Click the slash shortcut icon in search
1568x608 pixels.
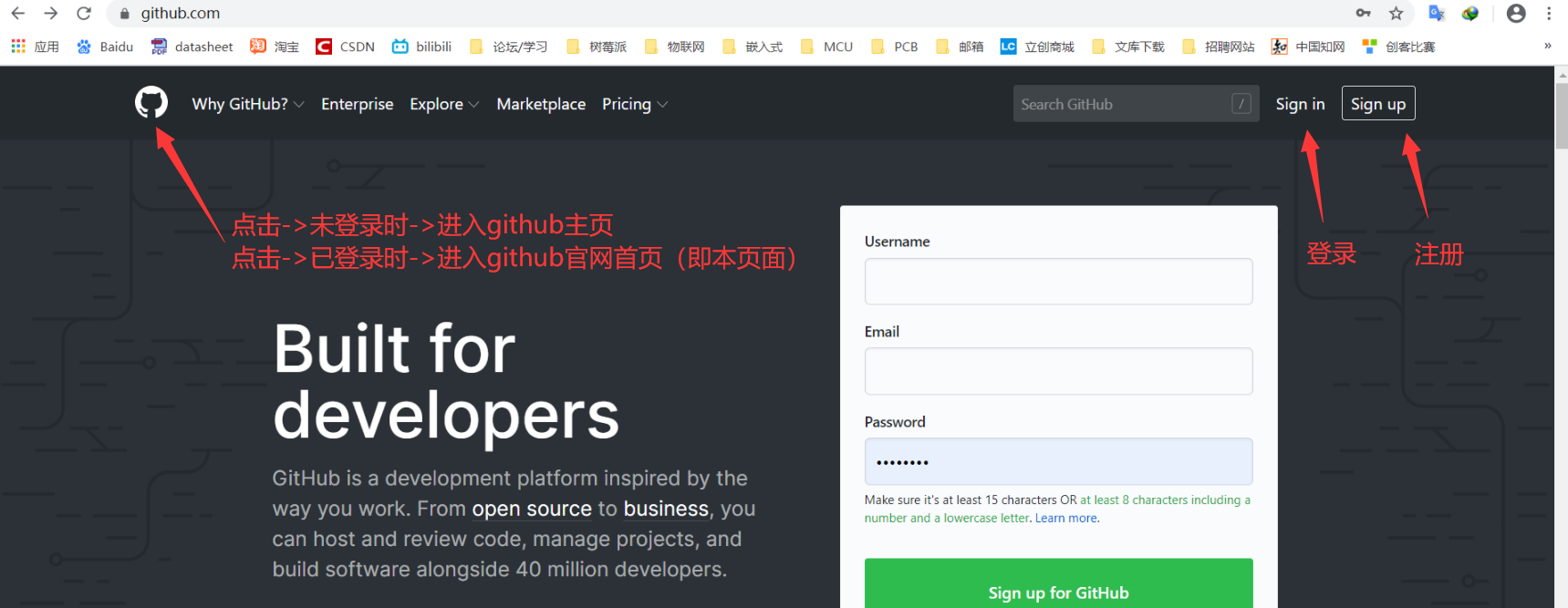pos(1241,104)
